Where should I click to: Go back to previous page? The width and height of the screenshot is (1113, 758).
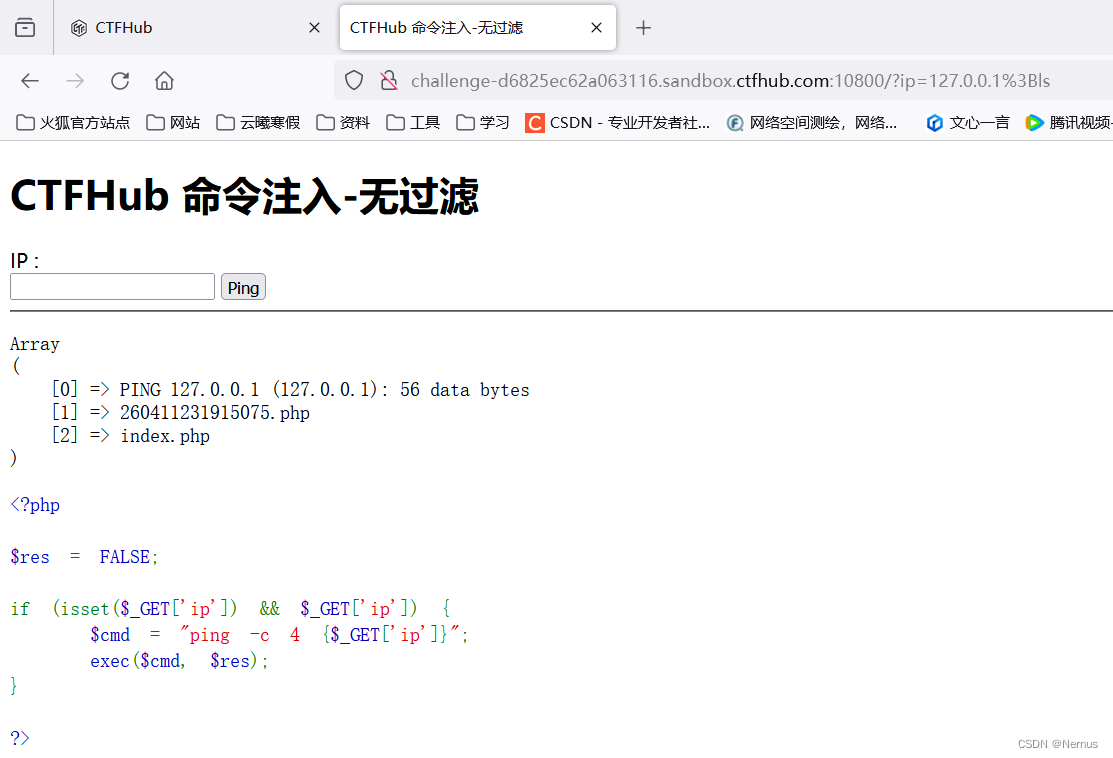30,81
